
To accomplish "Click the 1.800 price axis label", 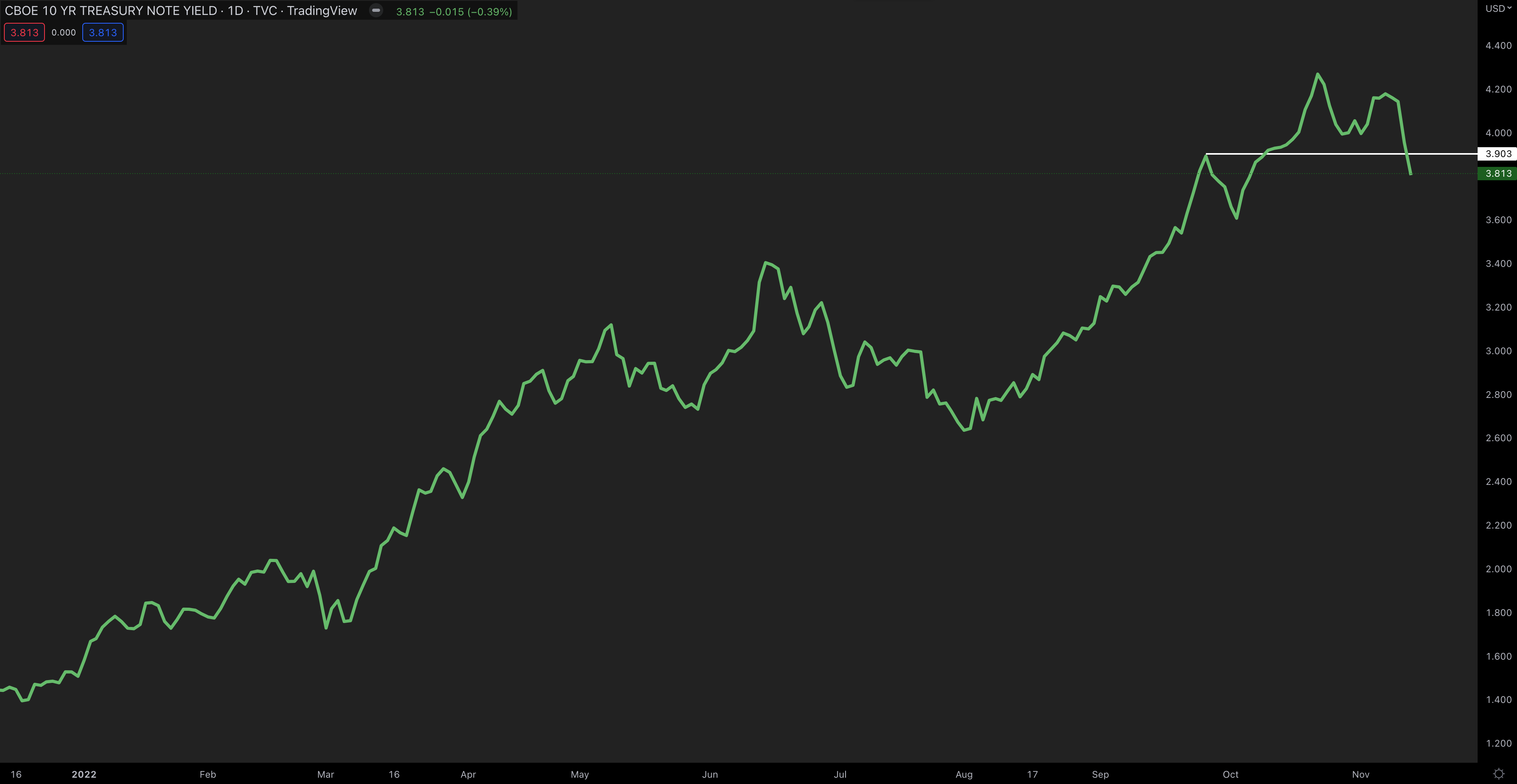I will click(x=1498, y=613).
